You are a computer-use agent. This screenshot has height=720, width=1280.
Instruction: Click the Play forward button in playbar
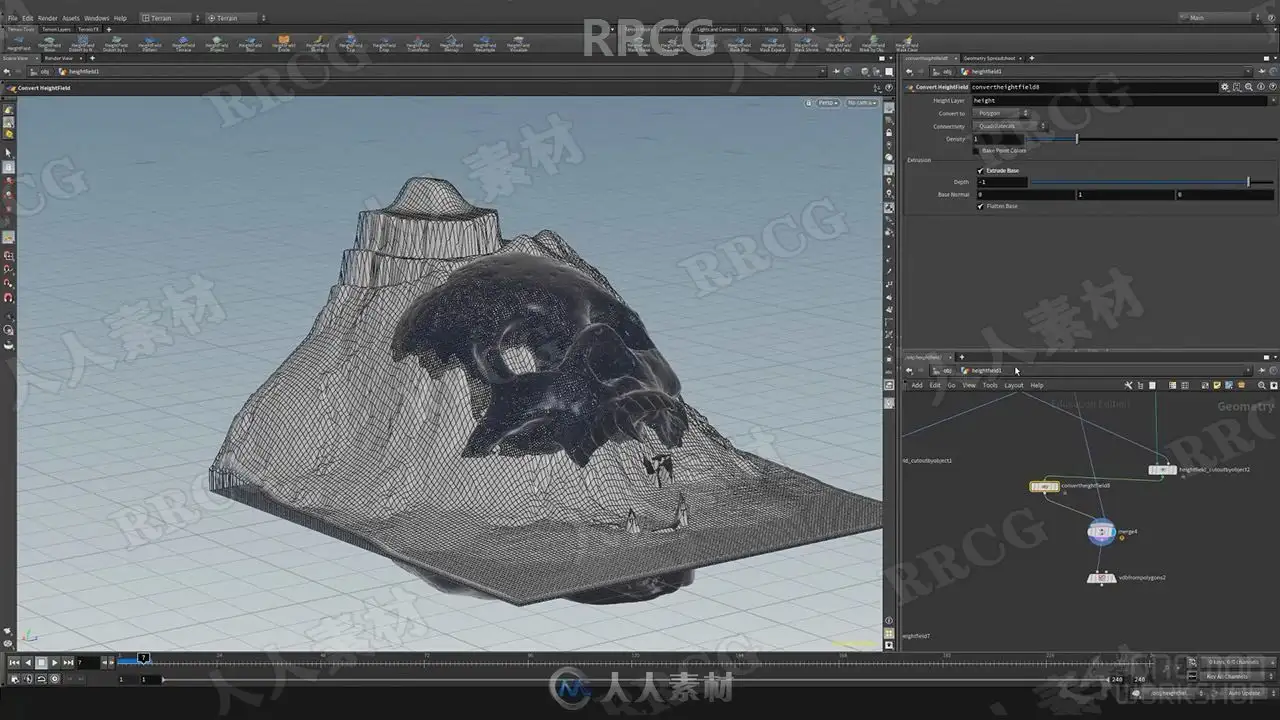point(55,662)
